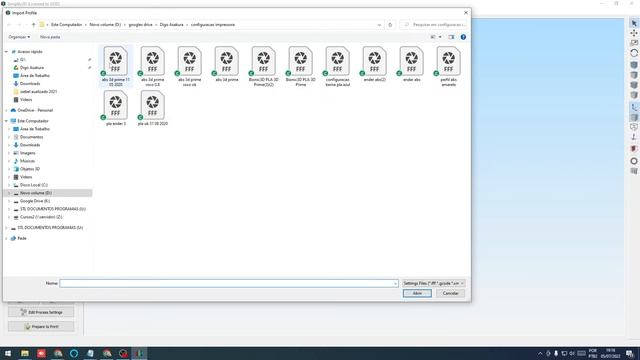Image resolution: width=640 pixels, height=360 pixels.
Task: Select file pla ender 3
Action: coord(116,108)
